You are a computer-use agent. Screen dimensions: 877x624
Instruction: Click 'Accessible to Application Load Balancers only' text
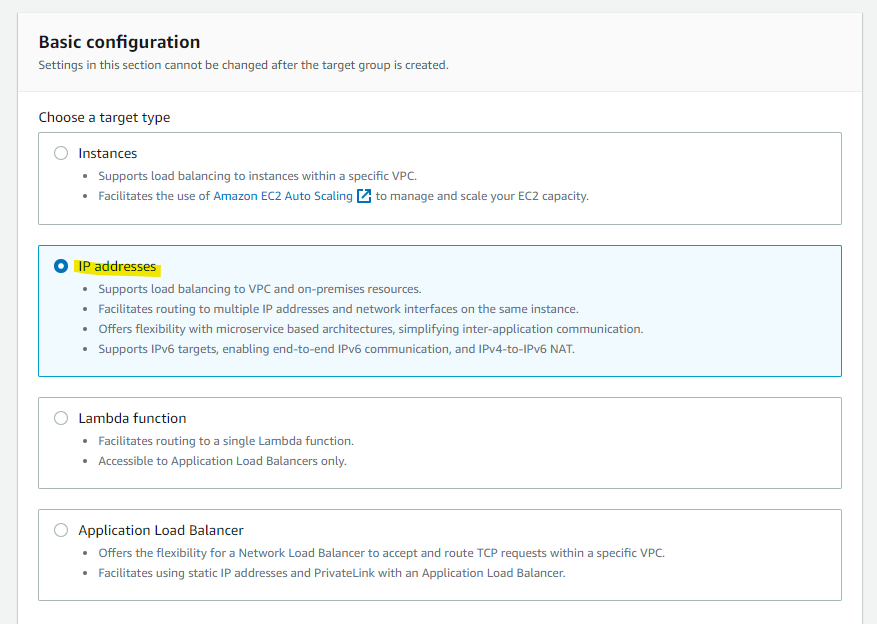(222, 461)
